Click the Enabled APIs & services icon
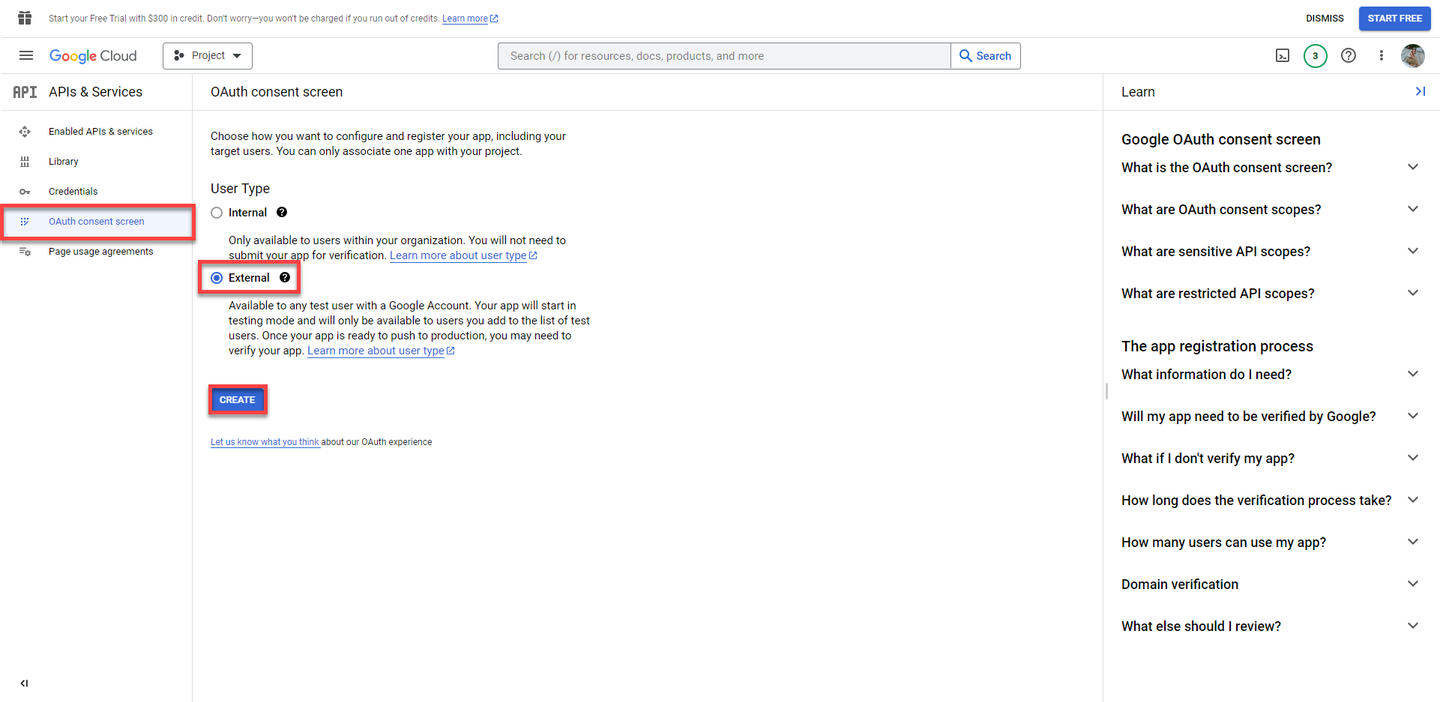The width and height of the screenshot is (1440, 702). tap(25, 132)
